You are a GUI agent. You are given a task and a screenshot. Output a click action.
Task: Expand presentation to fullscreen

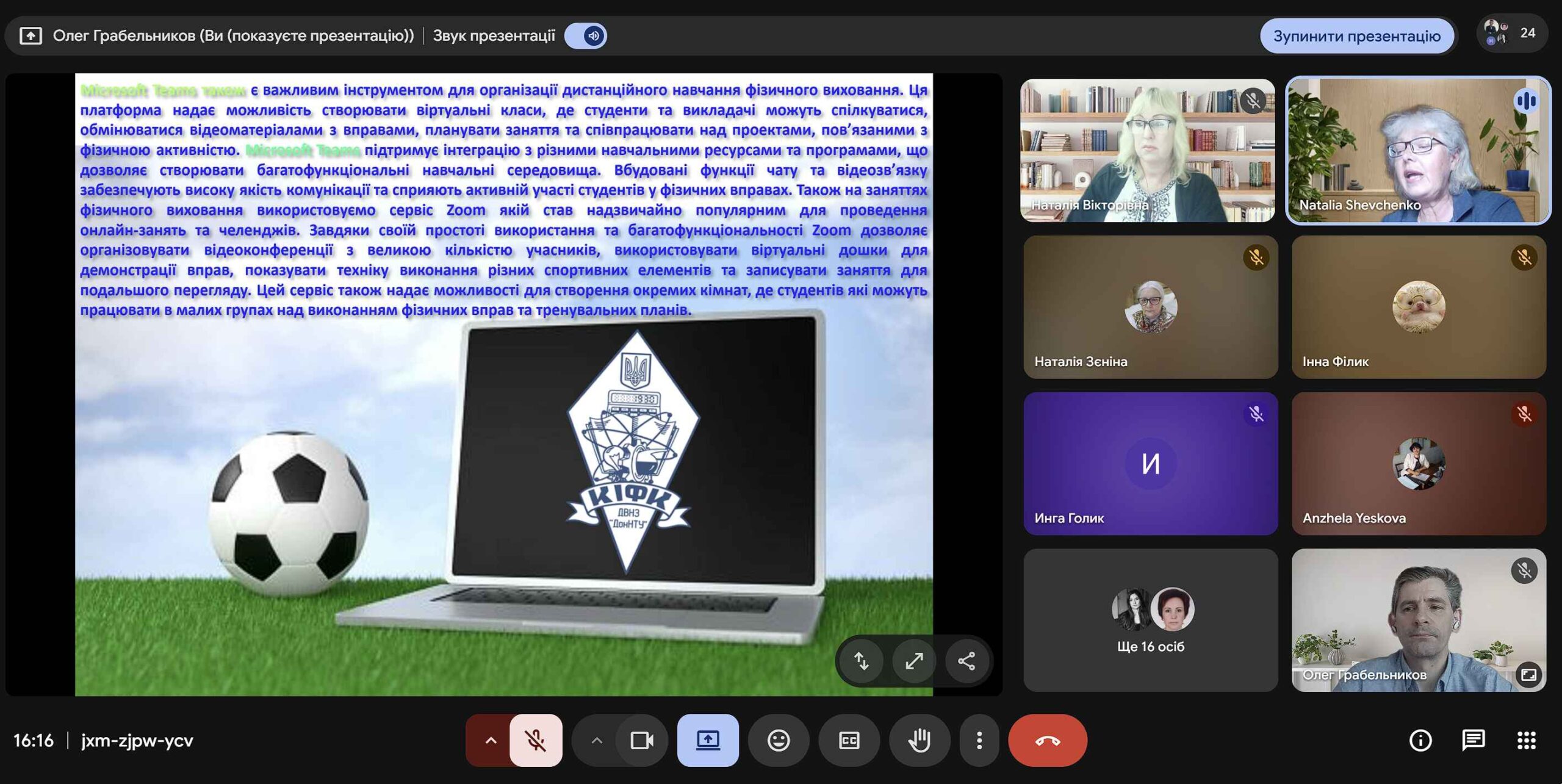[x=914, y=661]
